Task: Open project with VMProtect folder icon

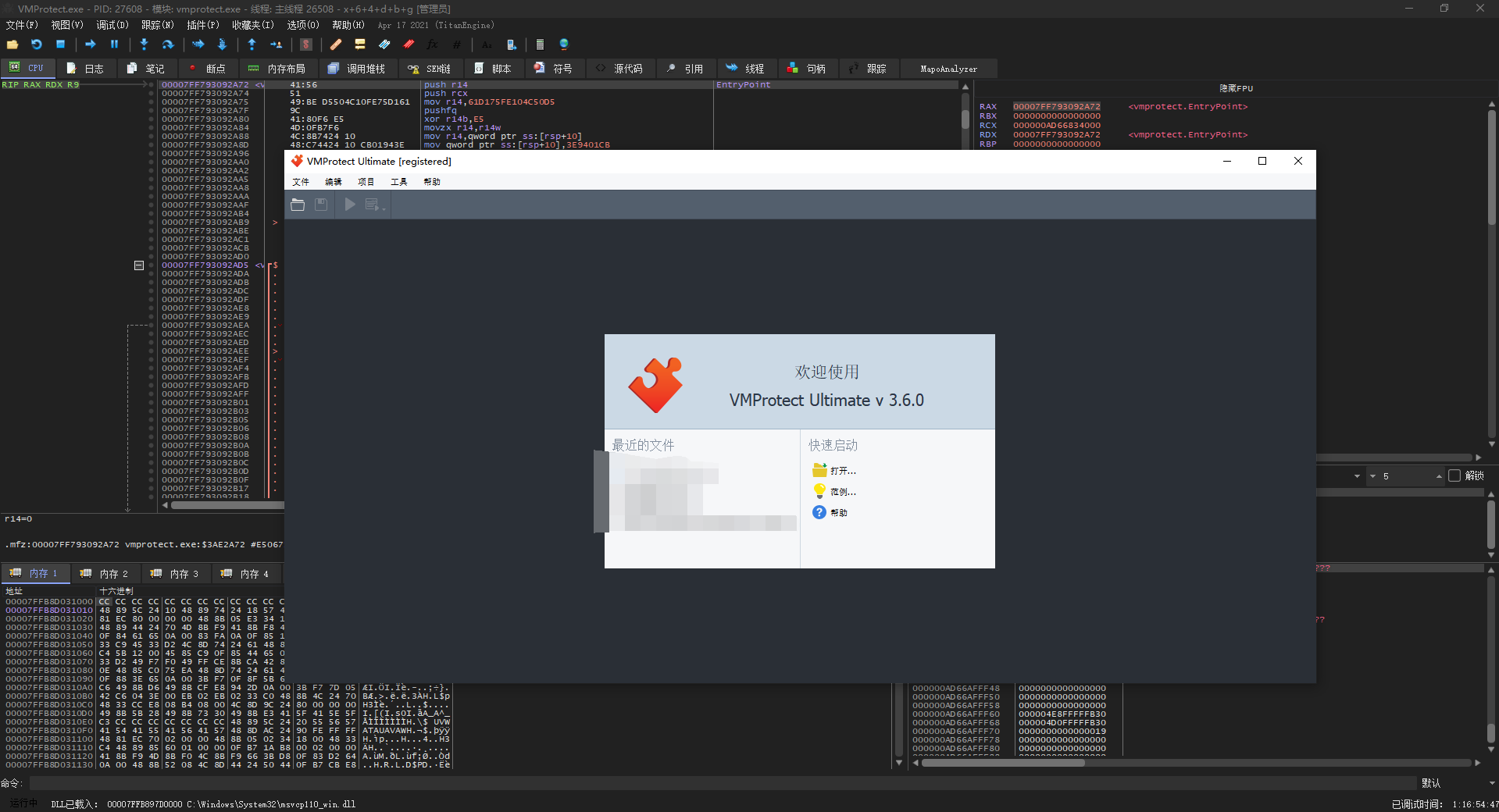Action: pyautogui.click(x=298, y=205)
